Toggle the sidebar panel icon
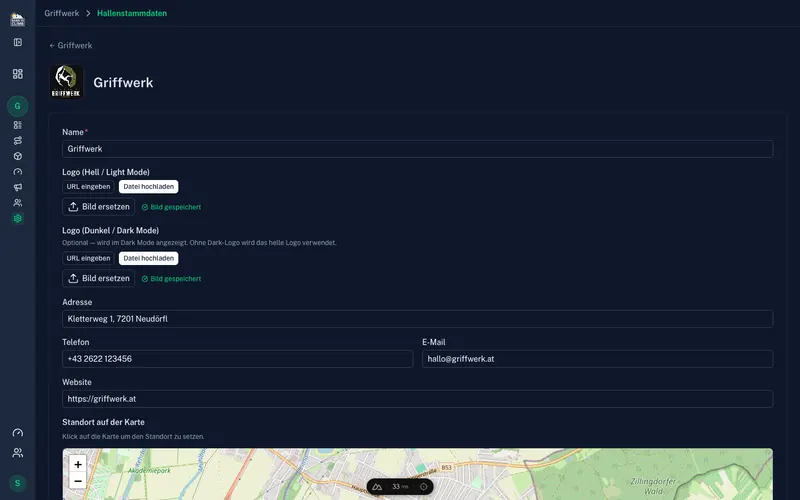Image resolution: width=800 pixels, height=500 pixels. 18,42
